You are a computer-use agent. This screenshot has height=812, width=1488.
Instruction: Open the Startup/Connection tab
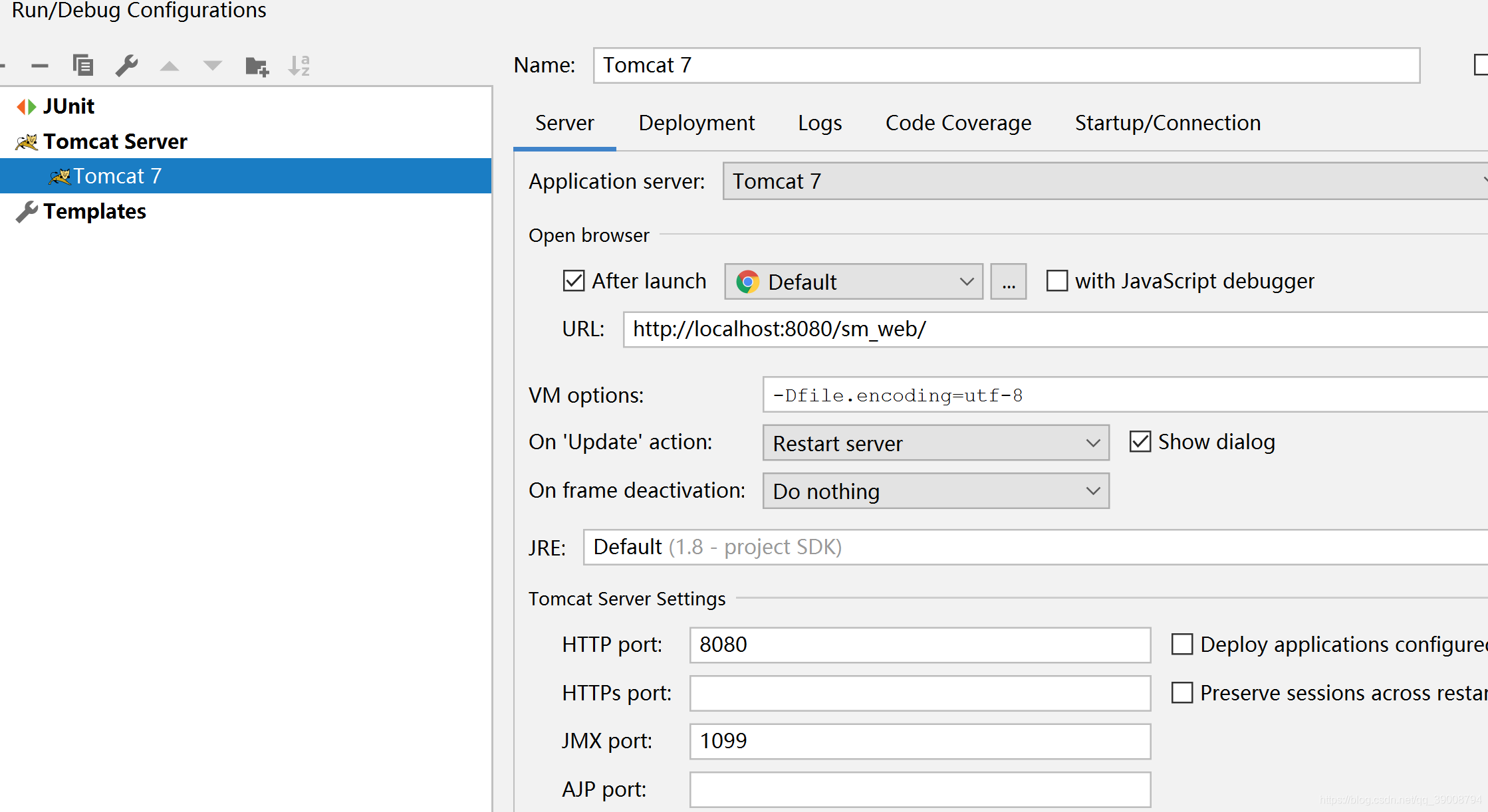(x=1168, y=123)
